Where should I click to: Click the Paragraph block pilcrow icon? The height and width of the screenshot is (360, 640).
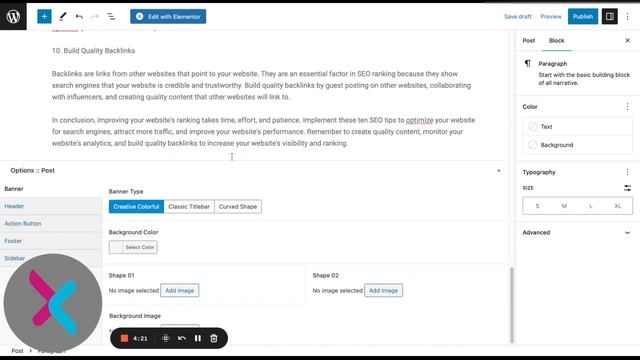click(528, 64)
